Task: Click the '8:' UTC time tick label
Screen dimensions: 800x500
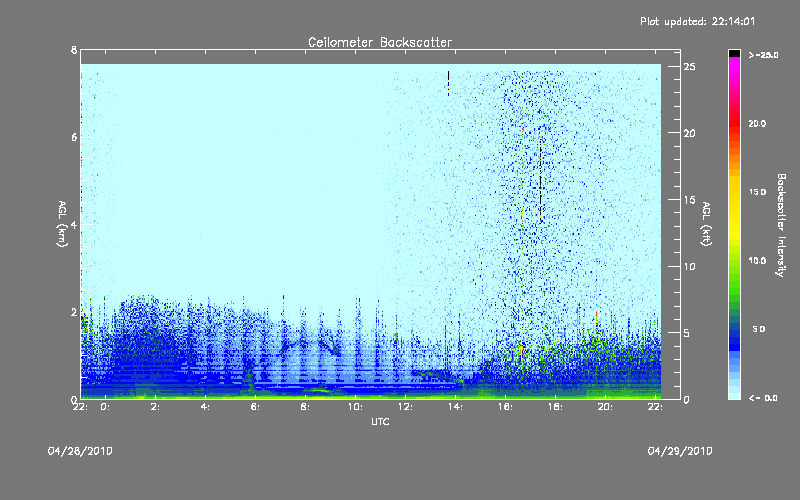Action: coord(305,407)
